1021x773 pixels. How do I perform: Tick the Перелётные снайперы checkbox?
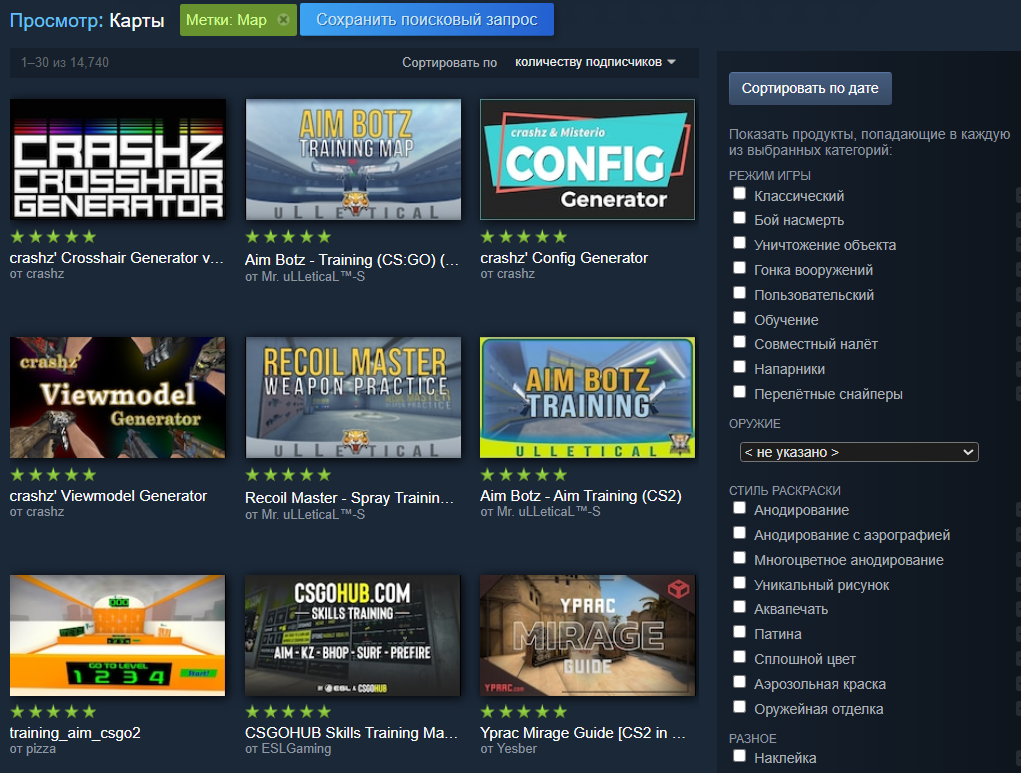(x=739, y=391)
